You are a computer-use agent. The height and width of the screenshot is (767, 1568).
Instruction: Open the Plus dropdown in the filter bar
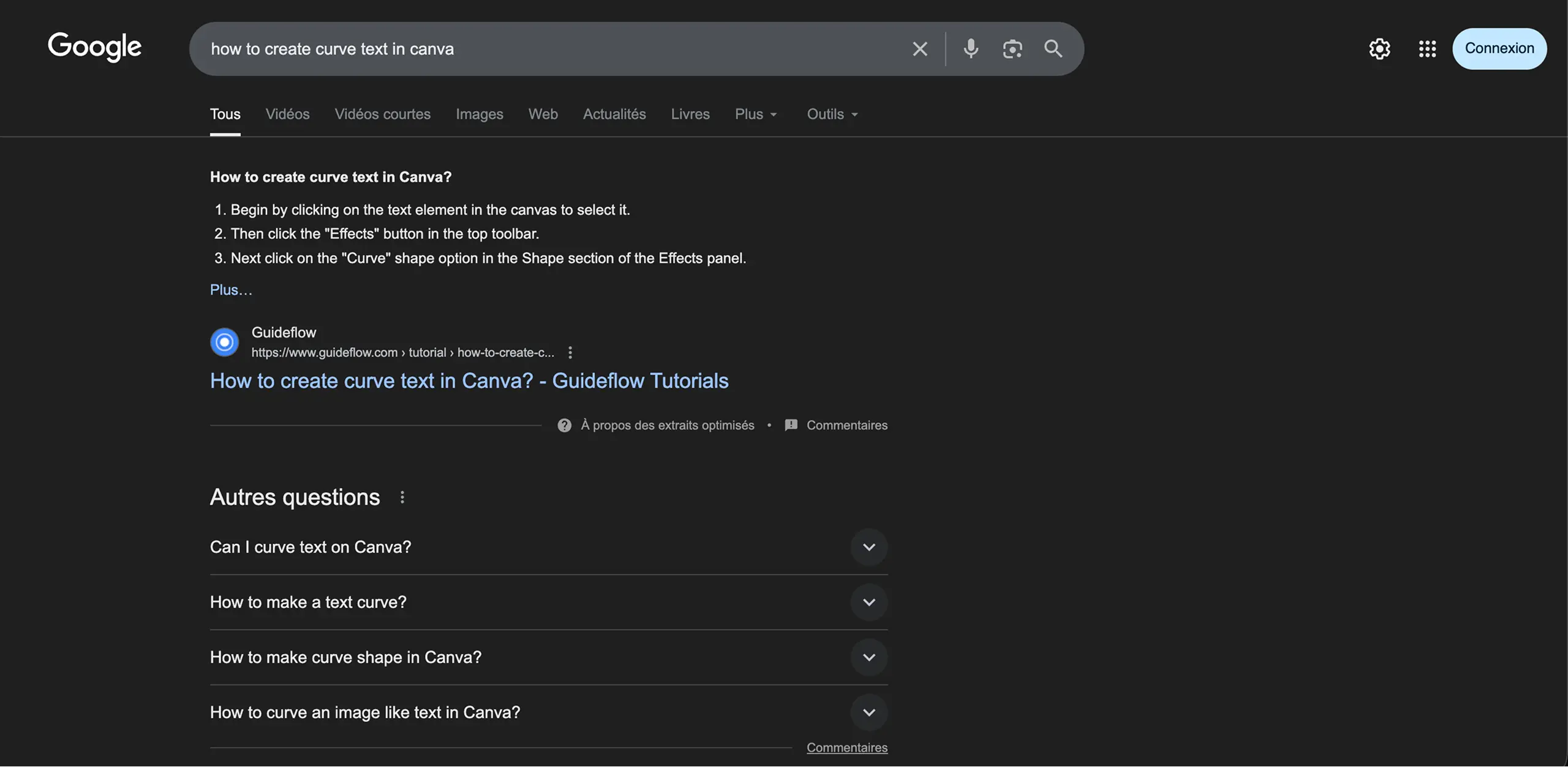755,114
